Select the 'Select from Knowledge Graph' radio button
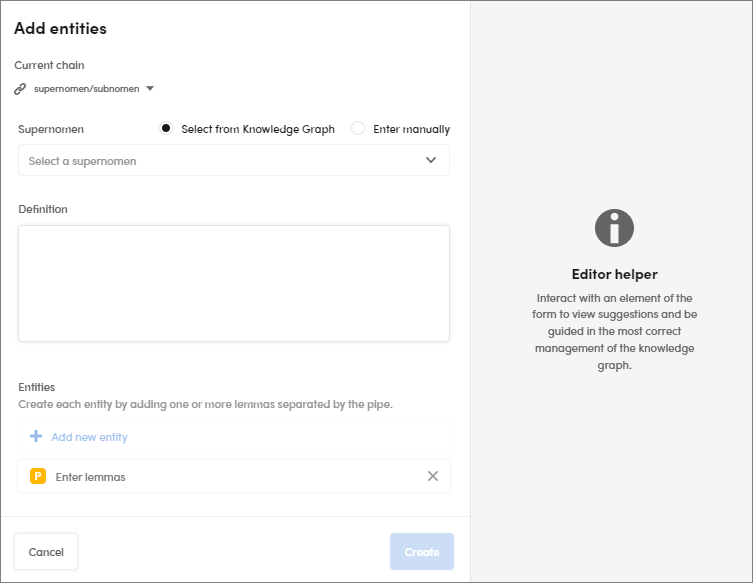The width and height of the screenshot is (753, 583). (x=166, y=129)
